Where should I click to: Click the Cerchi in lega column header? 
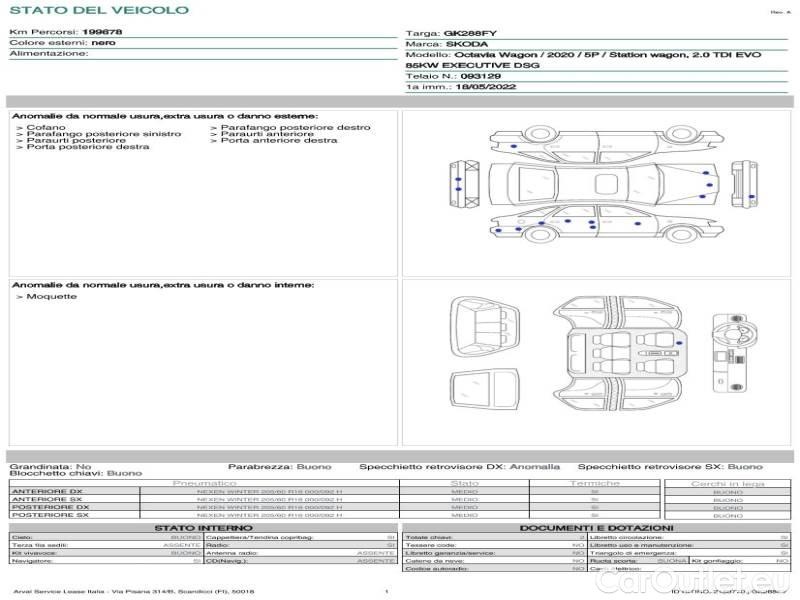pos(727,483)
